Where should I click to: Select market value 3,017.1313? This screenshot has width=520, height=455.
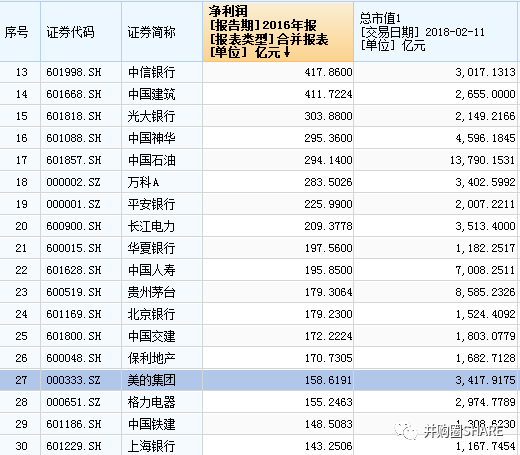(x=435, y=72)
